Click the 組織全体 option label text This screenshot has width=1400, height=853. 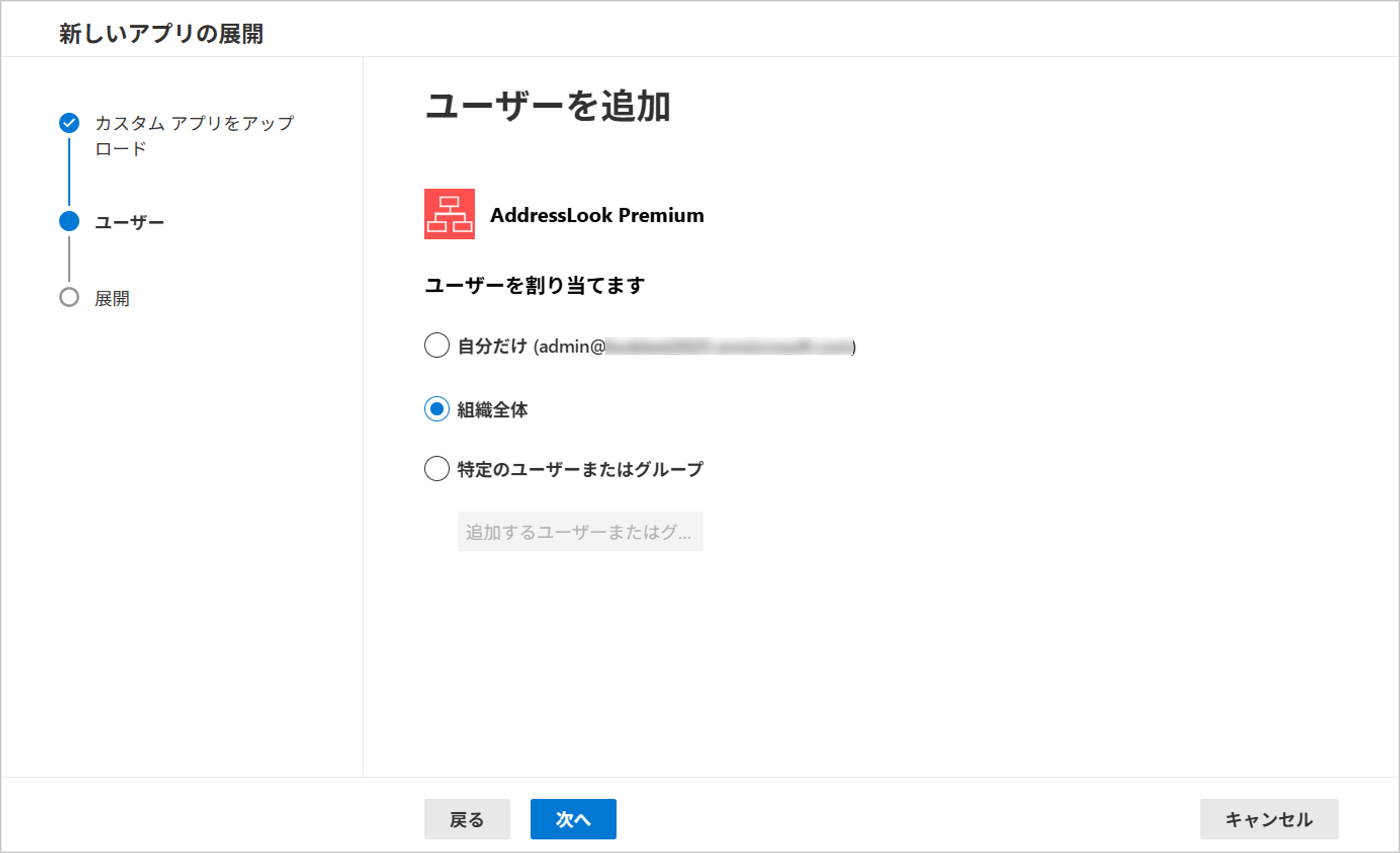coord(493,410)
